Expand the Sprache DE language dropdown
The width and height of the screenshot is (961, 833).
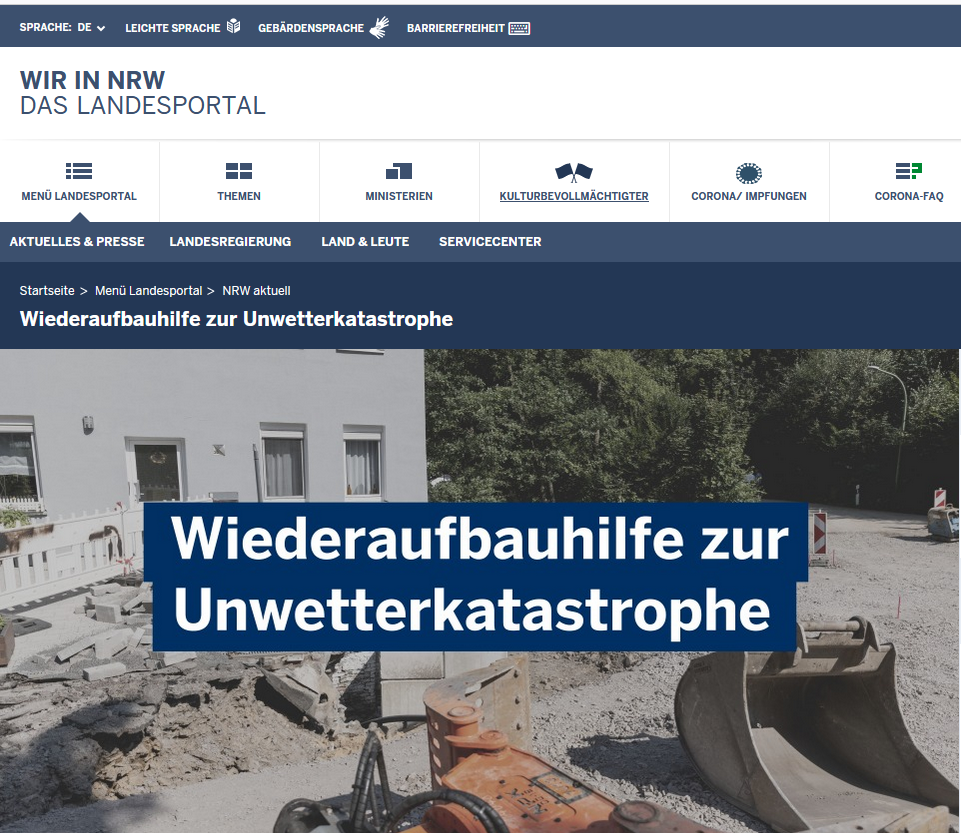coord(91,28)
